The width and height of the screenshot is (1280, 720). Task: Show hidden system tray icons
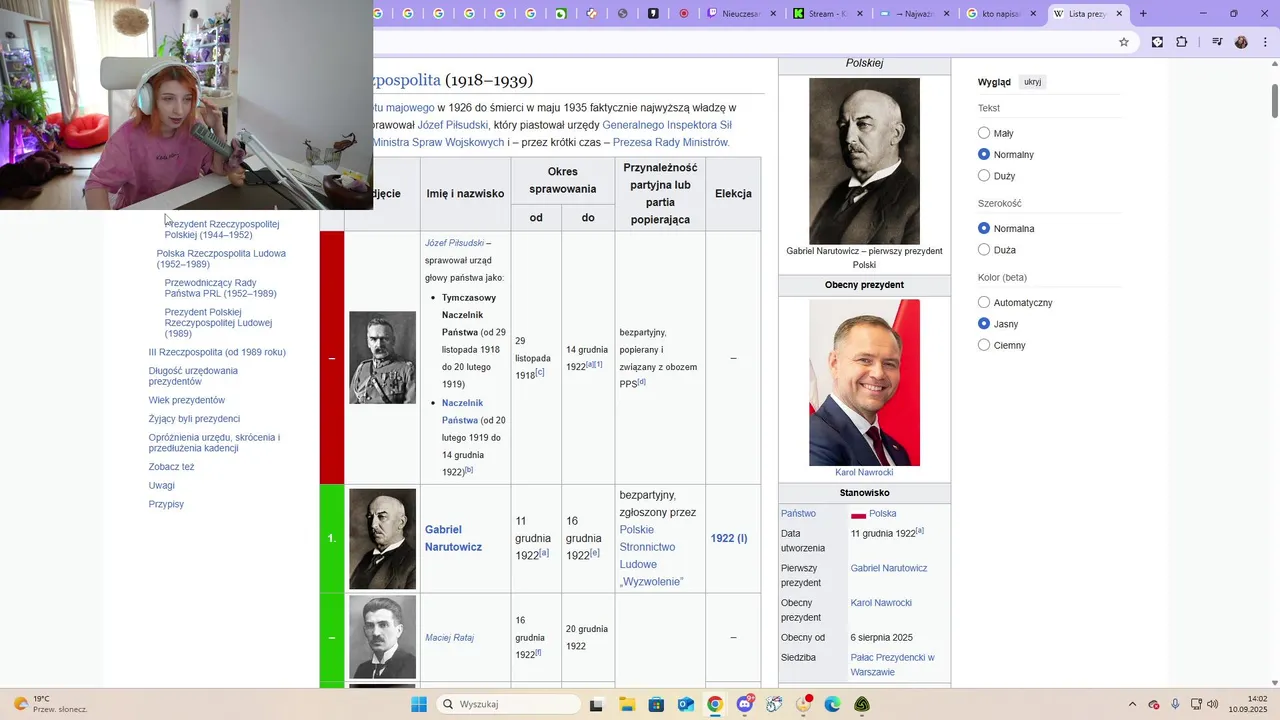coord(1133,704)
